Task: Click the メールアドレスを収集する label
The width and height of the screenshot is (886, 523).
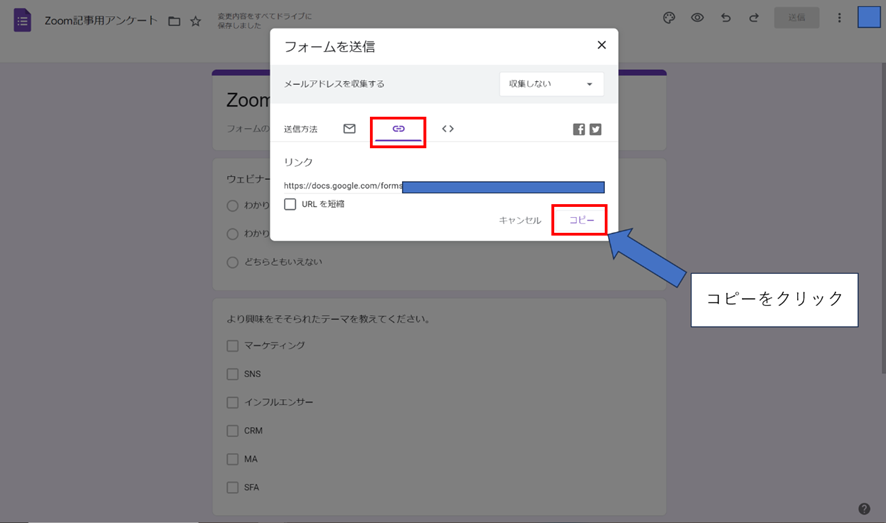Action: point(334,84)
